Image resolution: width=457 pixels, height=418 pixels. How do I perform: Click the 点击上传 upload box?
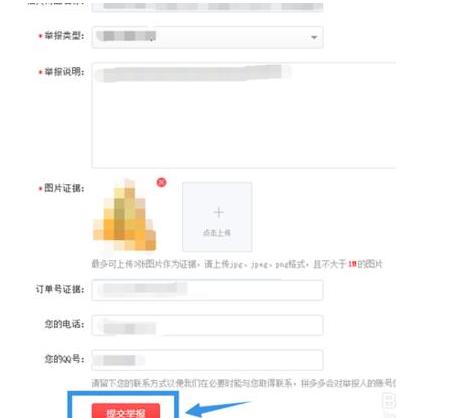[x=217, y=217]
